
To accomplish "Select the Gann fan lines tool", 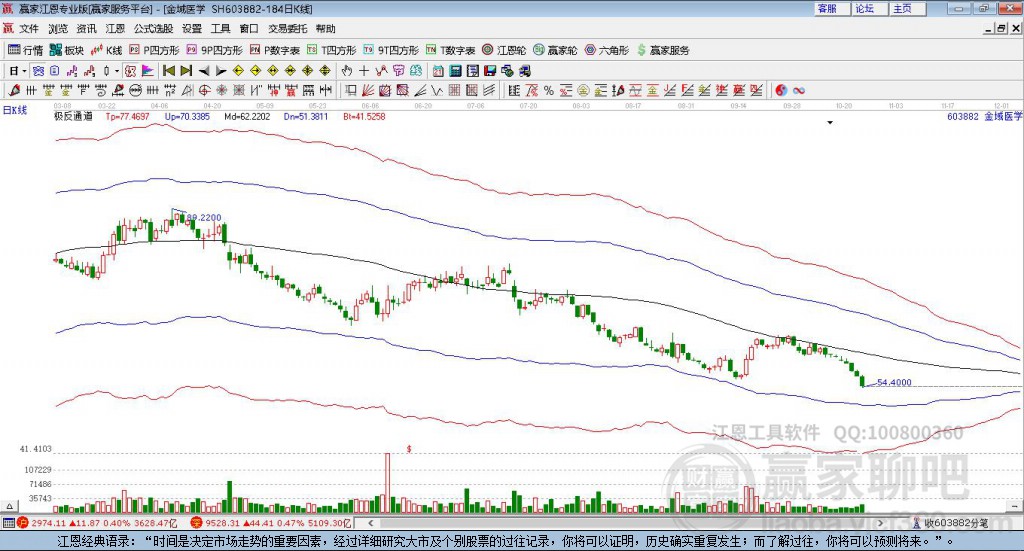I will [x=368, y=90].
